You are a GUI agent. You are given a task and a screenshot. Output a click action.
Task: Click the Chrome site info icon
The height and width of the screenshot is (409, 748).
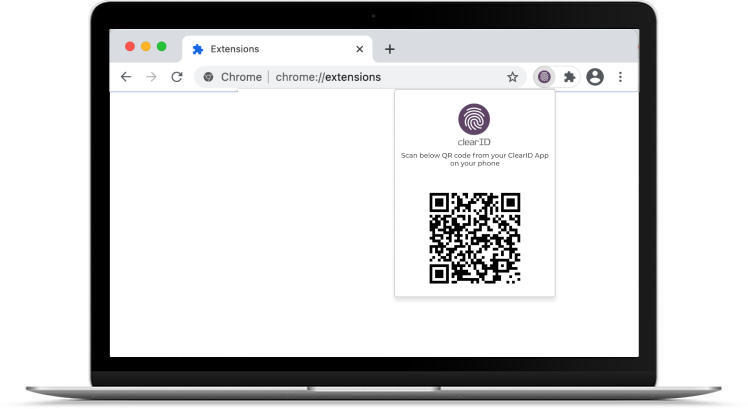click(x=209, y=77)
